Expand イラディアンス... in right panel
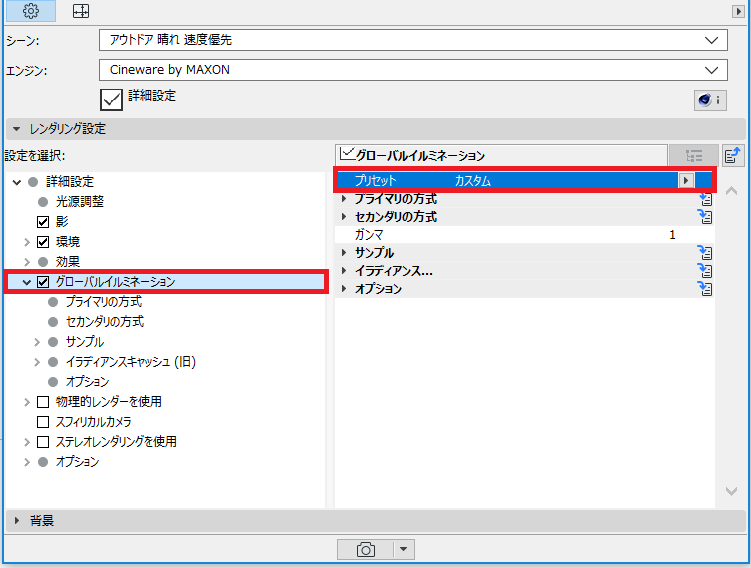Viewport: 751px width, 568px height. pyautogui.click(x=343, y=271)
